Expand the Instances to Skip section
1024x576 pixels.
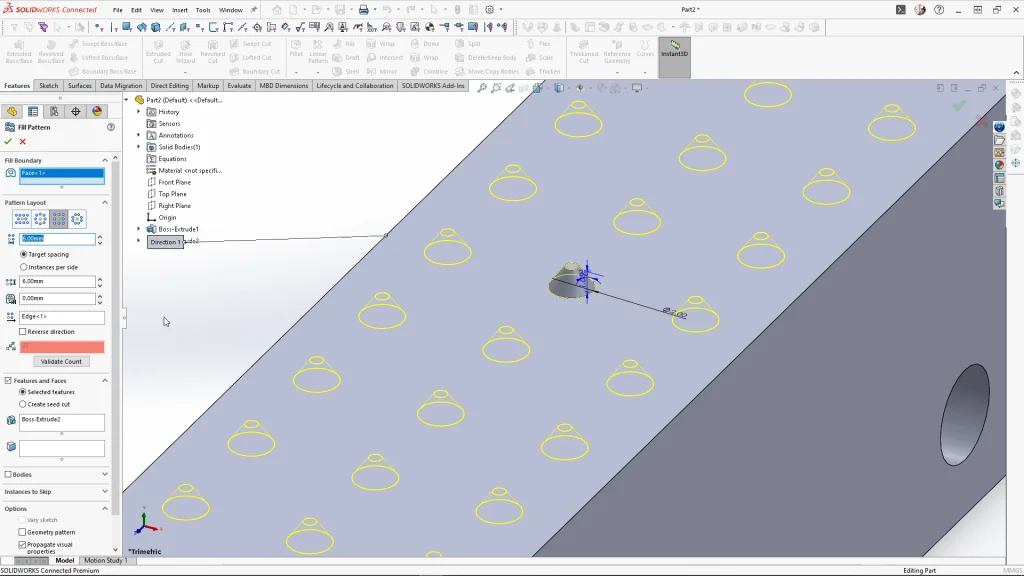(105, 492)
